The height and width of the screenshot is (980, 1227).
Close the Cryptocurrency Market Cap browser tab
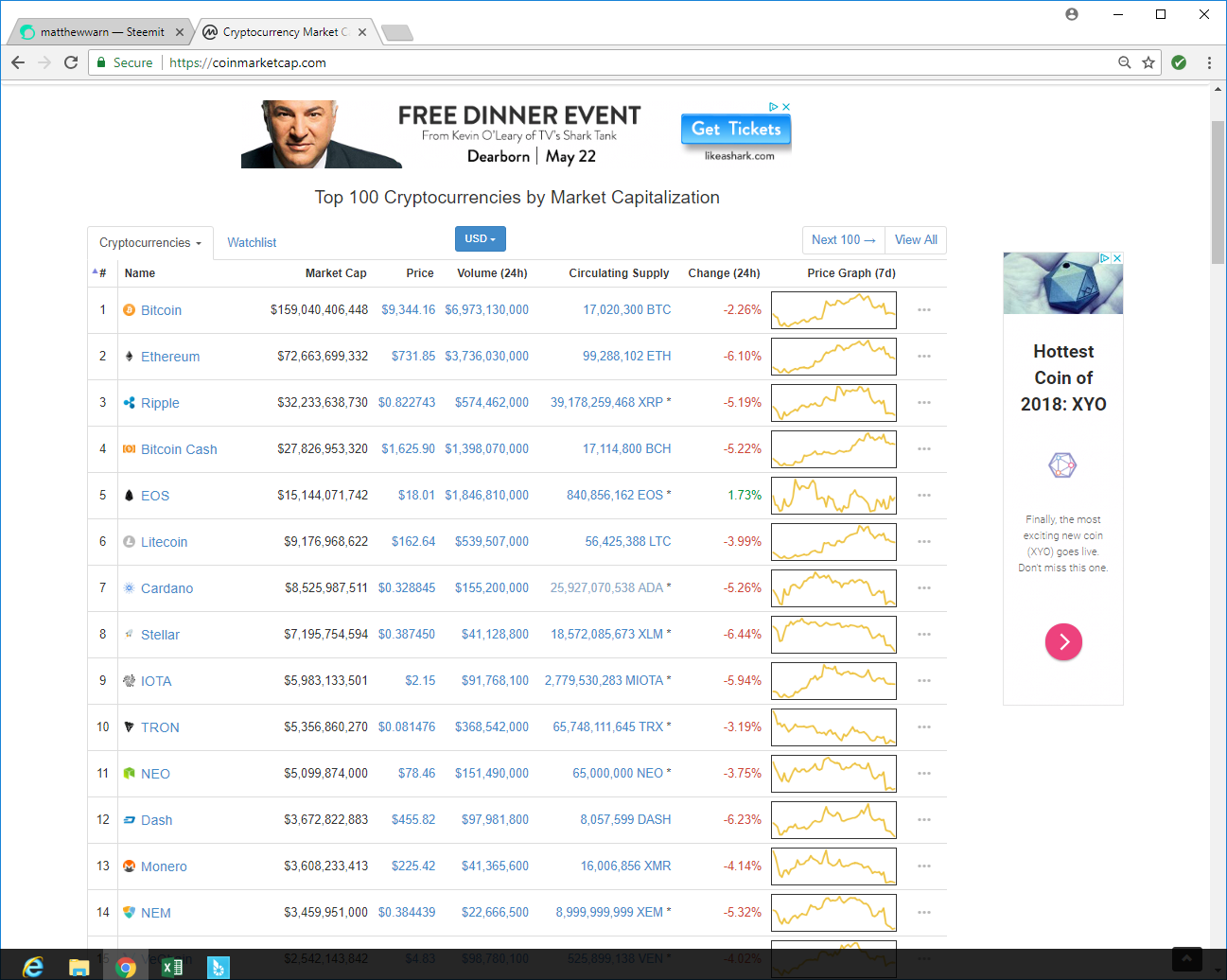[x=362, y=32]
